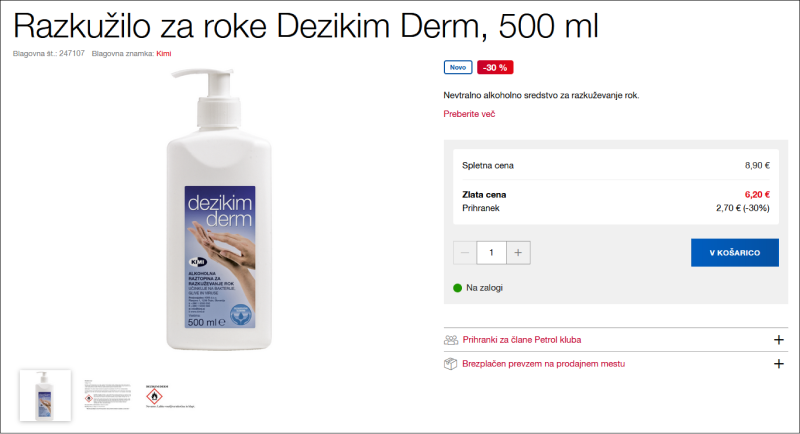Screen dimensions: 800x434
Task: Expand Prihranki za člane Petrol kluba plus
Action: [x=779, y=340]
